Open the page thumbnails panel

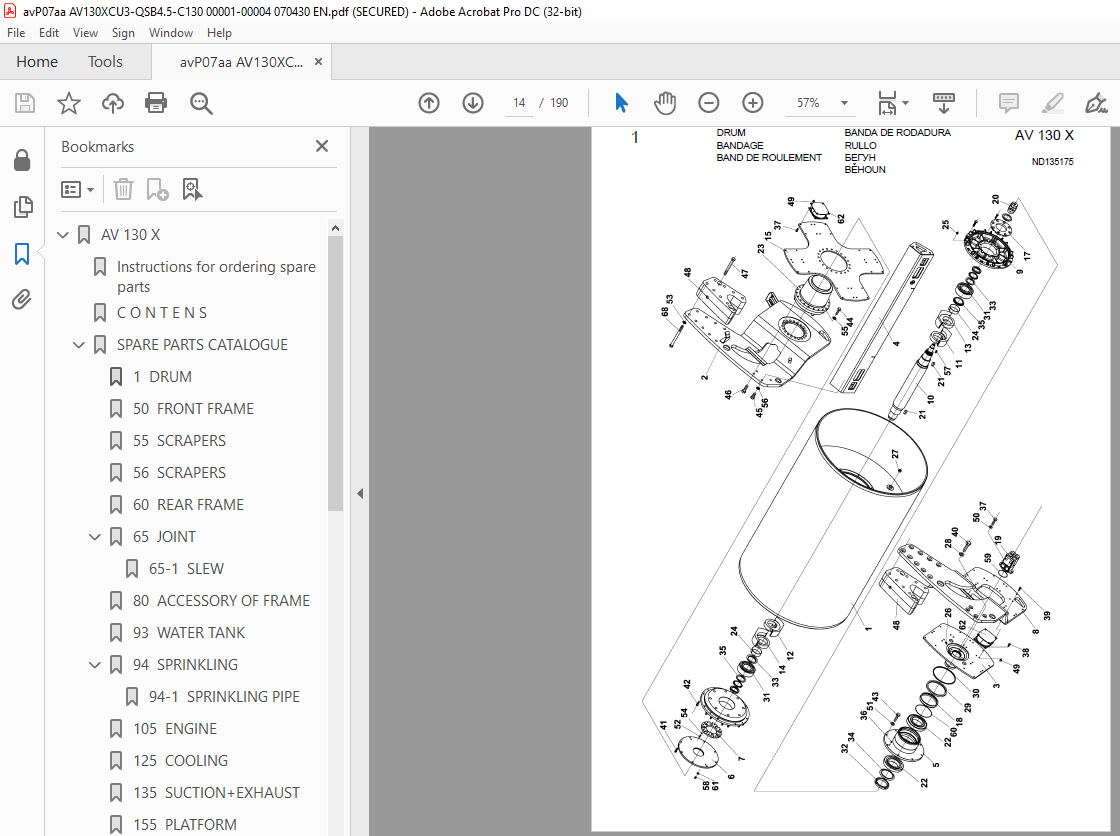[22, 206]
